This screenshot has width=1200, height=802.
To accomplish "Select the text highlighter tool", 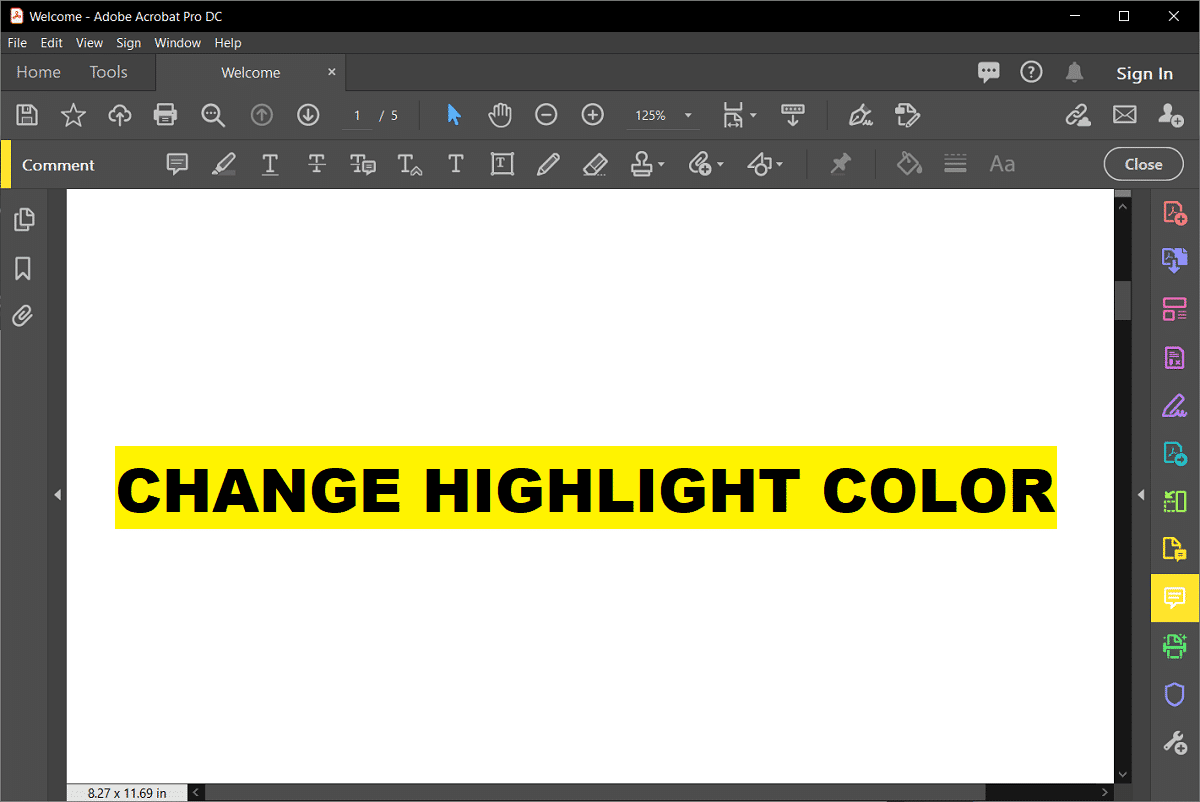I will coord(223,163).
